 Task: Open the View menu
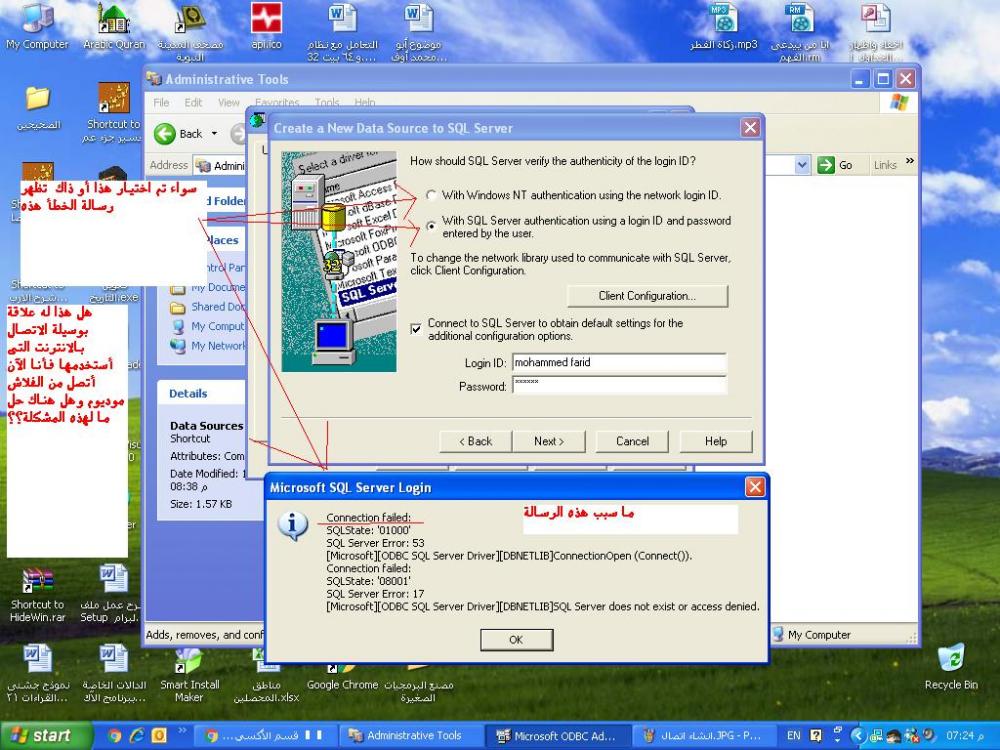(228, 103)
